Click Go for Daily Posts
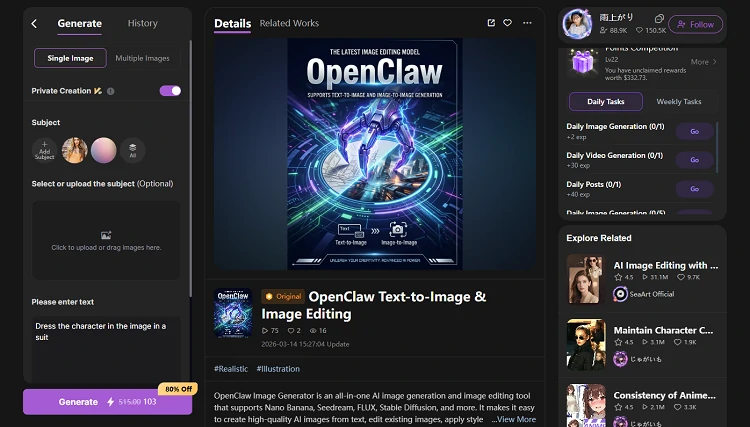750x427 pixels. pos(695,189)
